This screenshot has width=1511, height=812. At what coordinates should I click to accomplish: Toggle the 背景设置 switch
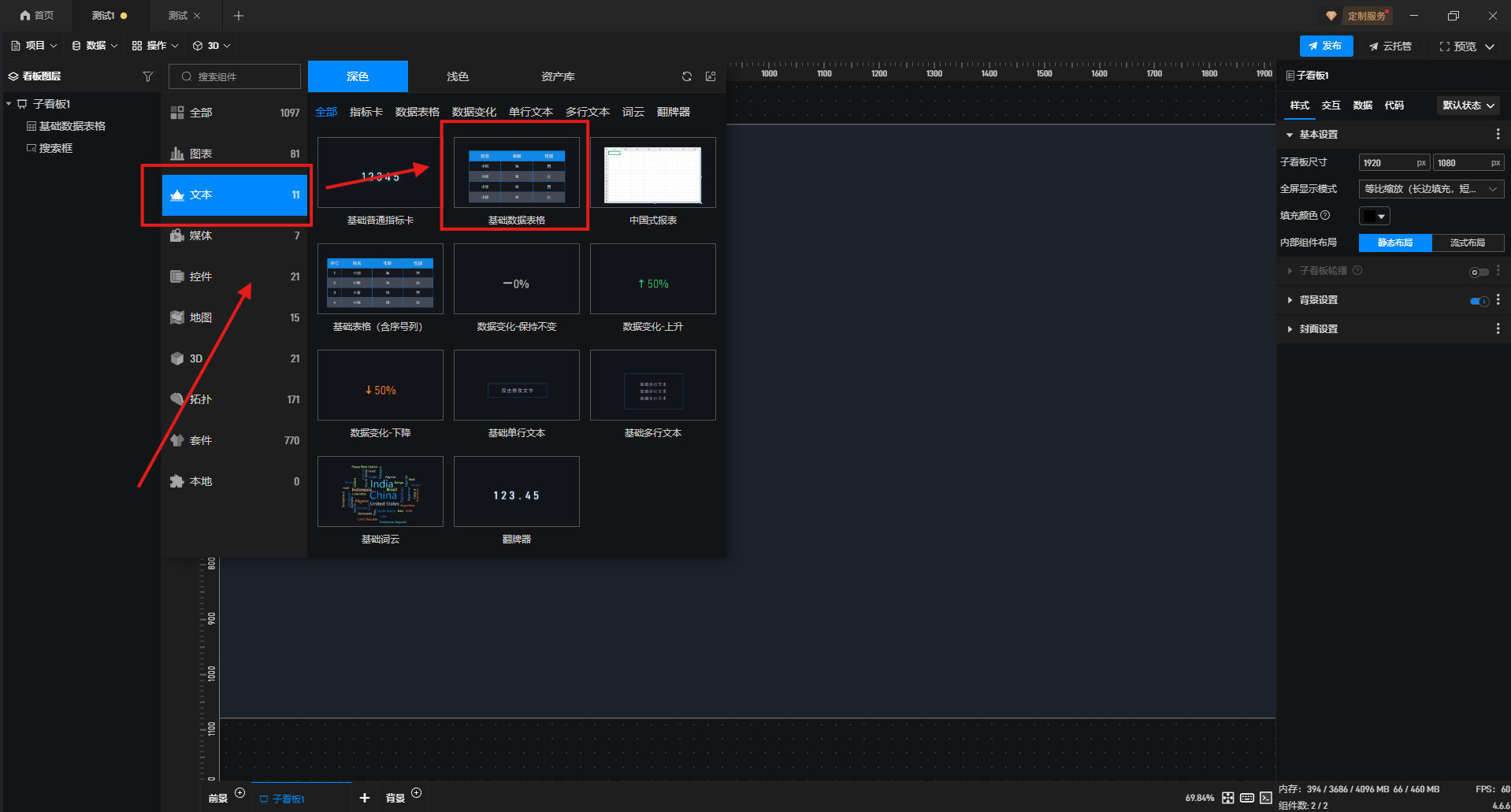(x=1479, y=301)
